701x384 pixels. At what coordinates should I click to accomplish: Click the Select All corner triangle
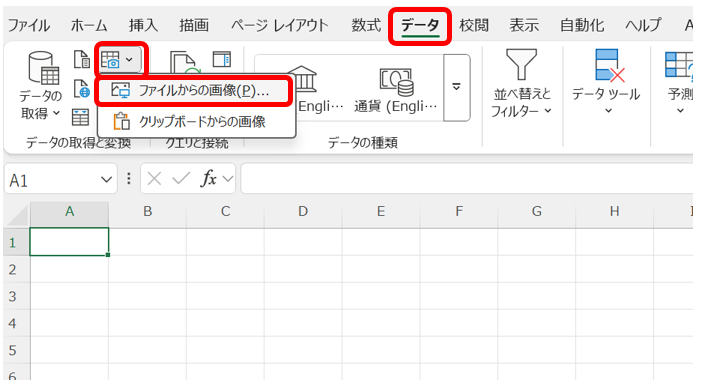17,215
